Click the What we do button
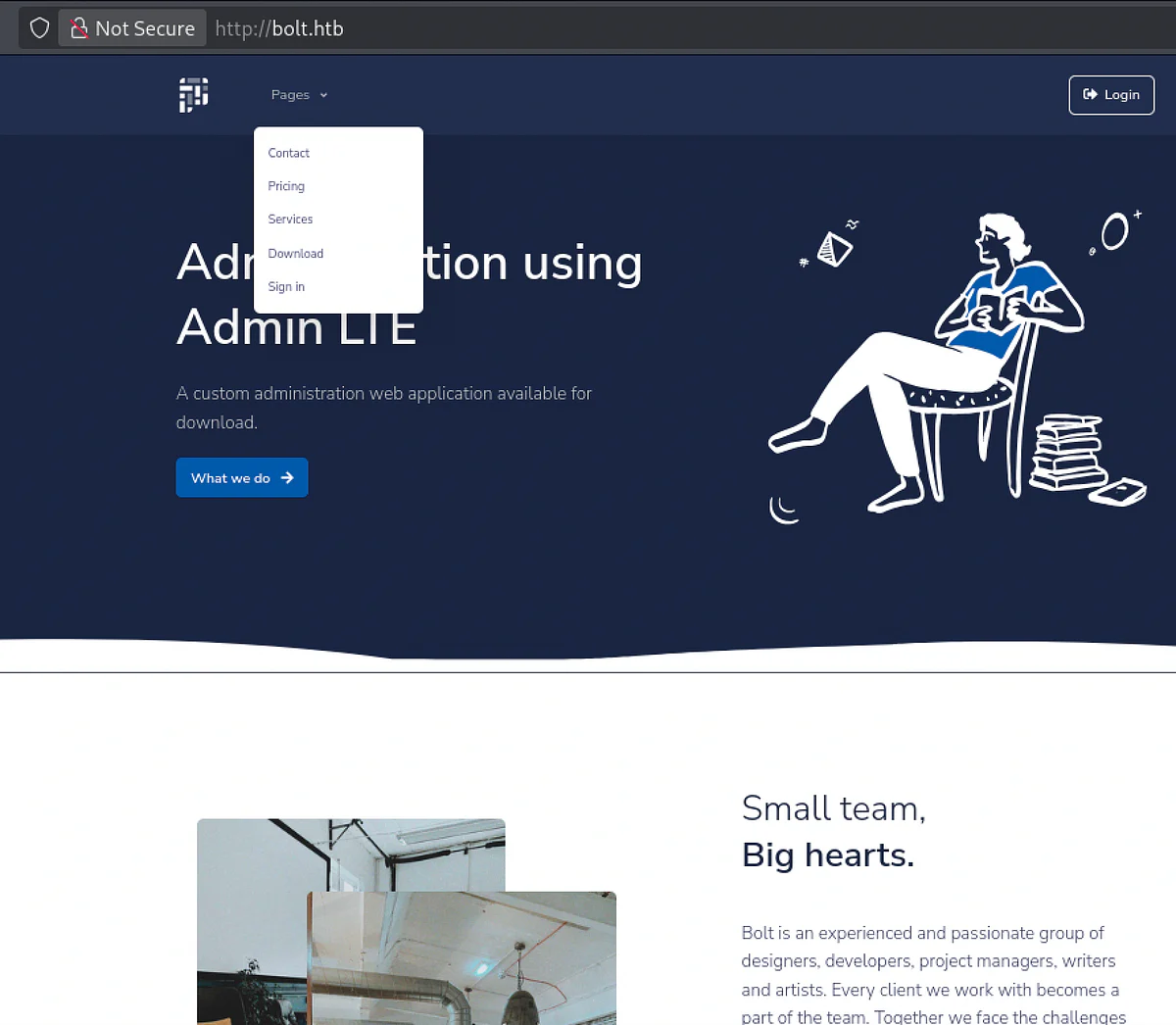The height and width of the screenshot is (1025, 1176). click(242, 477)
